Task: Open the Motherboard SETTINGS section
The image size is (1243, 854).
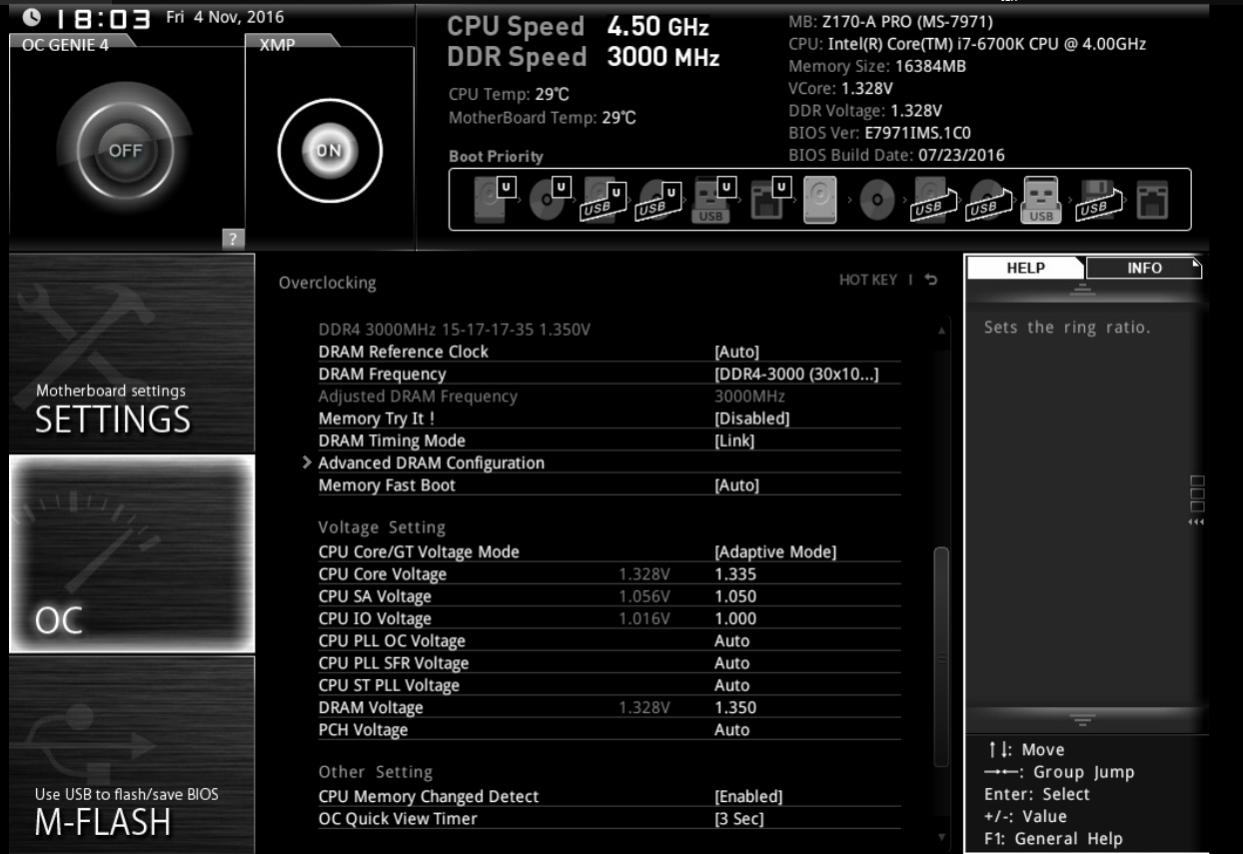Action: coord(132,353)
